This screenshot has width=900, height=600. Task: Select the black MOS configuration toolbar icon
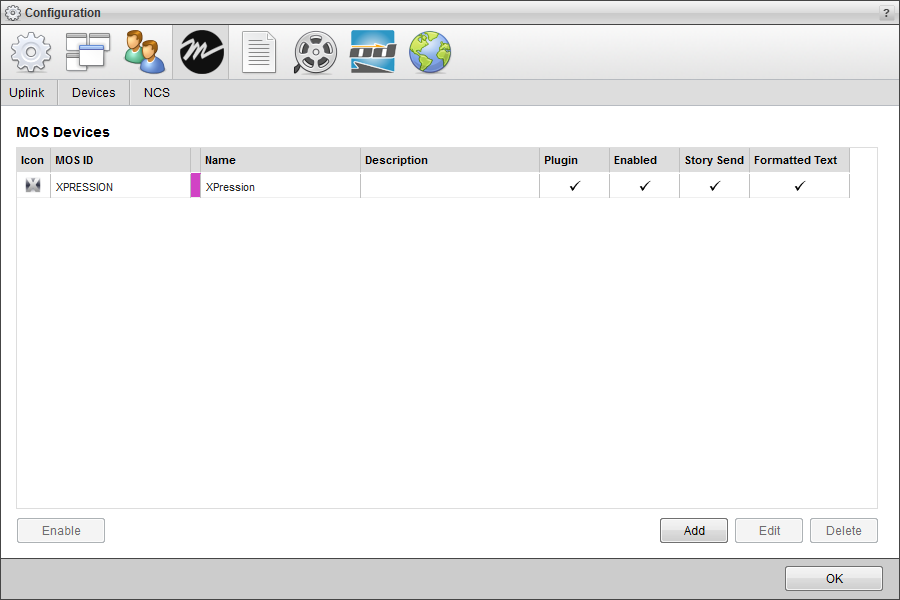click(201, 52)
